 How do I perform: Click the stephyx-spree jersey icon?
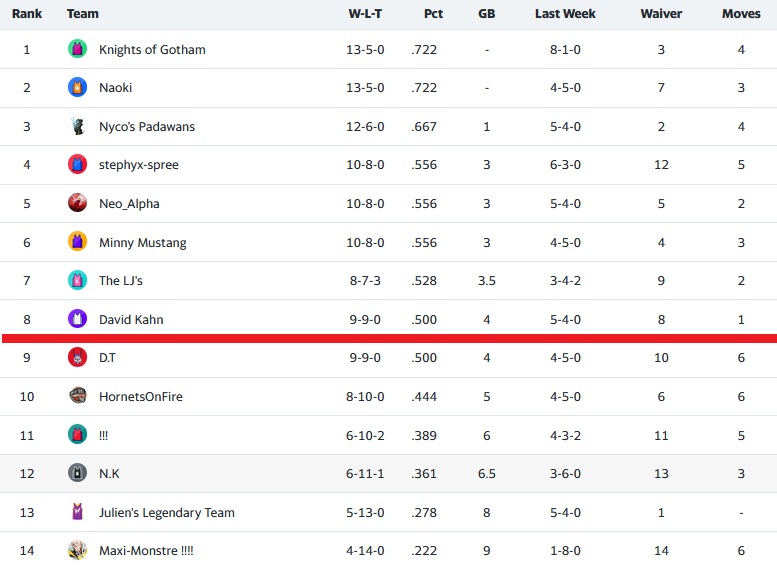coord(77,165)
